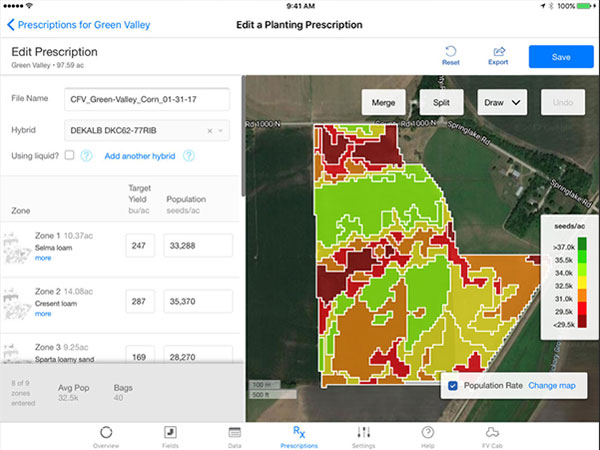Click the Export share icon

498,51
